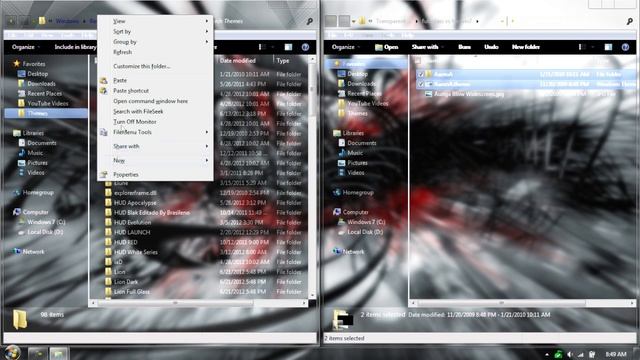Choose Search with FileSeek from context menu
Screen dimensions: 640x360
(x=138, y=111)
